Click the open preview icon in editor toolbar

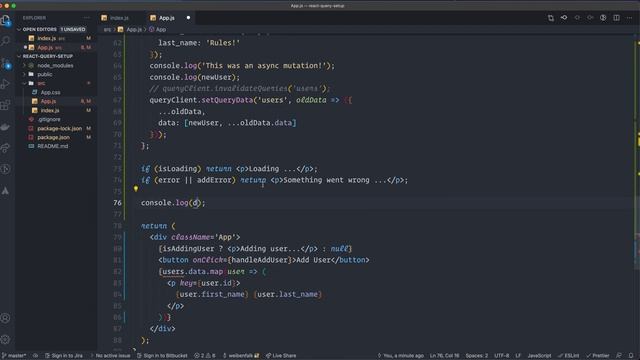point(603,18)
